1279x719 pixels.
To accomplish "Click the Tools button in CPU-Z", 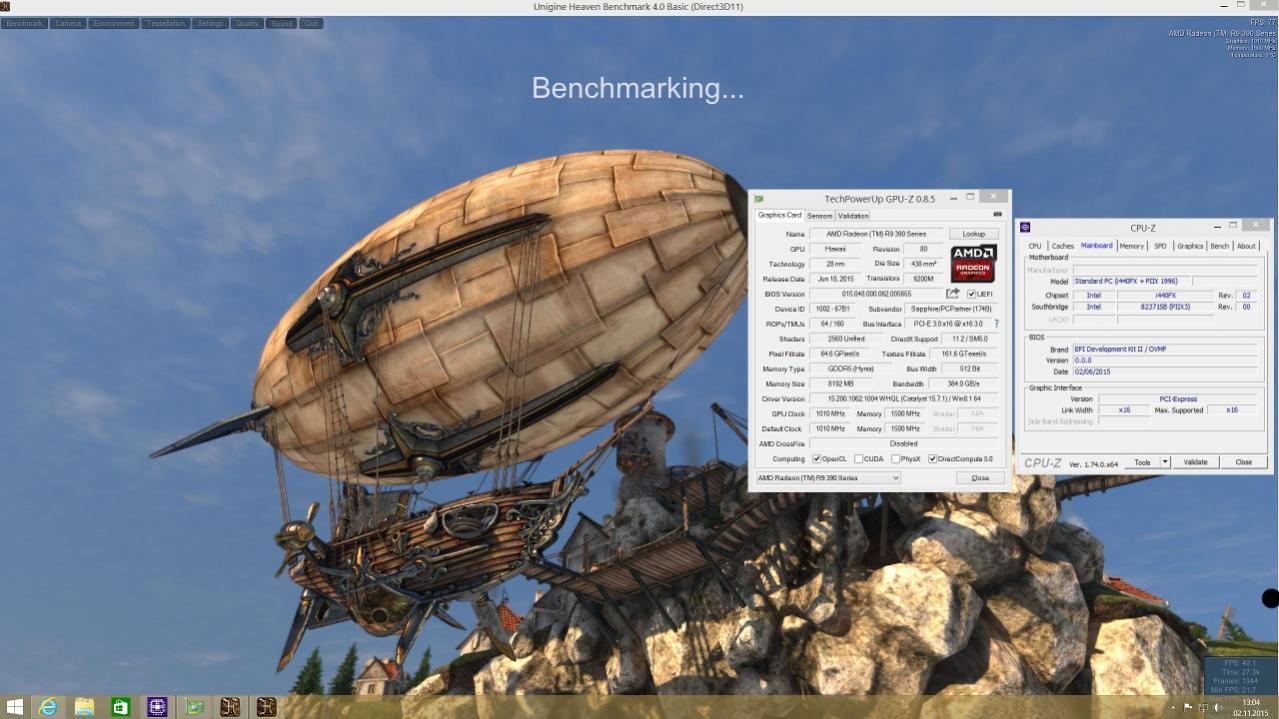I will 1142,462.
